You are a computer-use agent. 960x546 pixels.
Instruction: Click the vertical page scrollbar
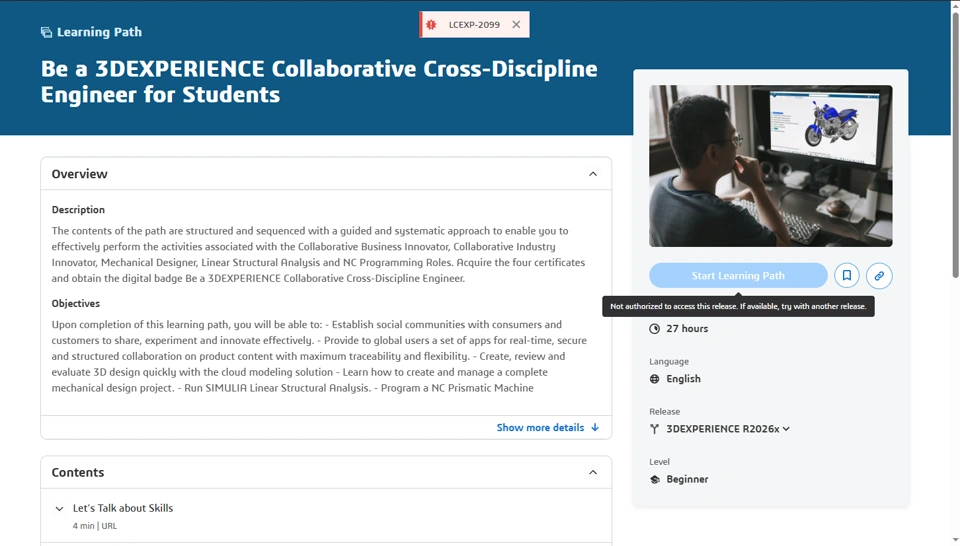point(955,273)
